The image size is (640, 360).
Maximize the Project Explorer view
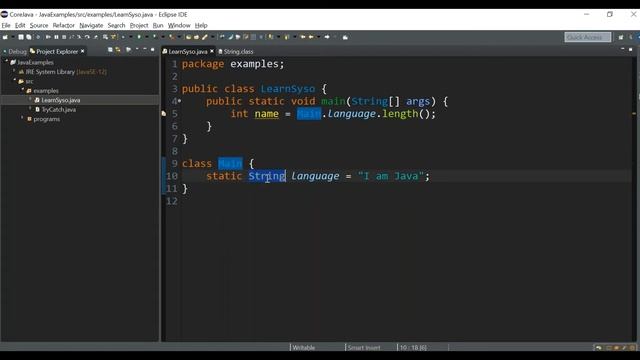153,49
